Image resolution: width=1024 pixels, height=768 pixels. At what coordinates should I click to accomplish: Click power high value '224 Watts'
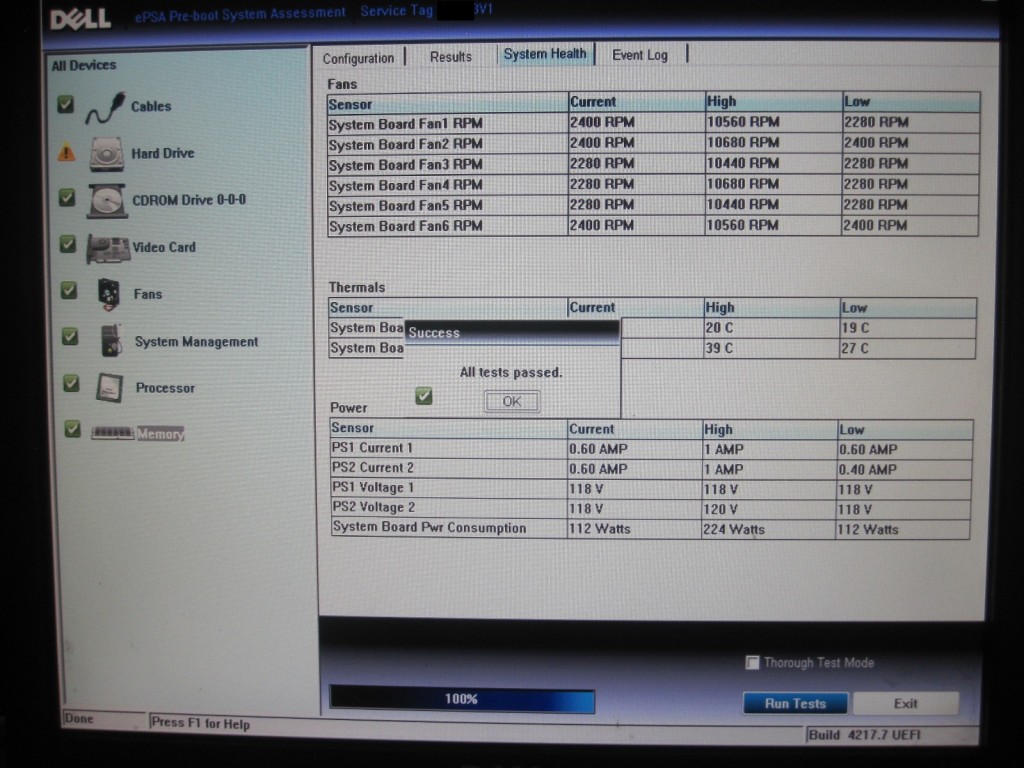click(x=734, y=530)
